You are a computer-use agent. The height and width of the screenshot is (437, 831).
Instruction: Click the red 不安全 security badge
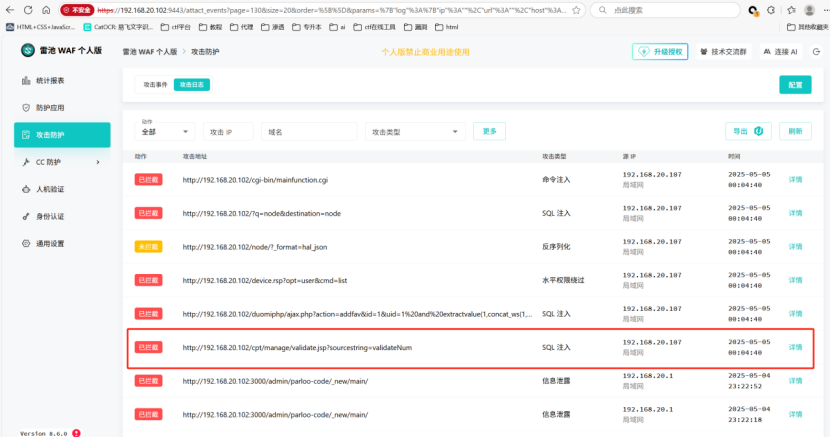pyautogui.click(x=77, y=10)
